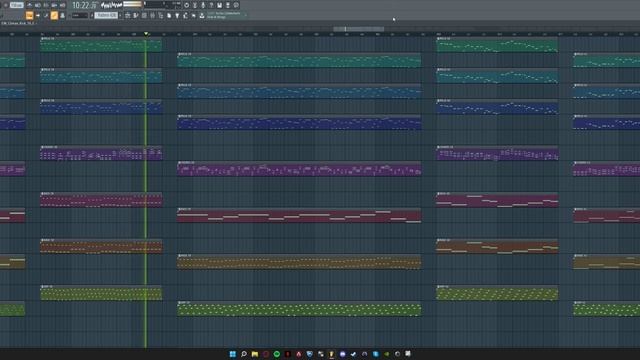Select the purple clip crossed by the playhead
Screen dimensions: 640x360
tap(101, 153)
